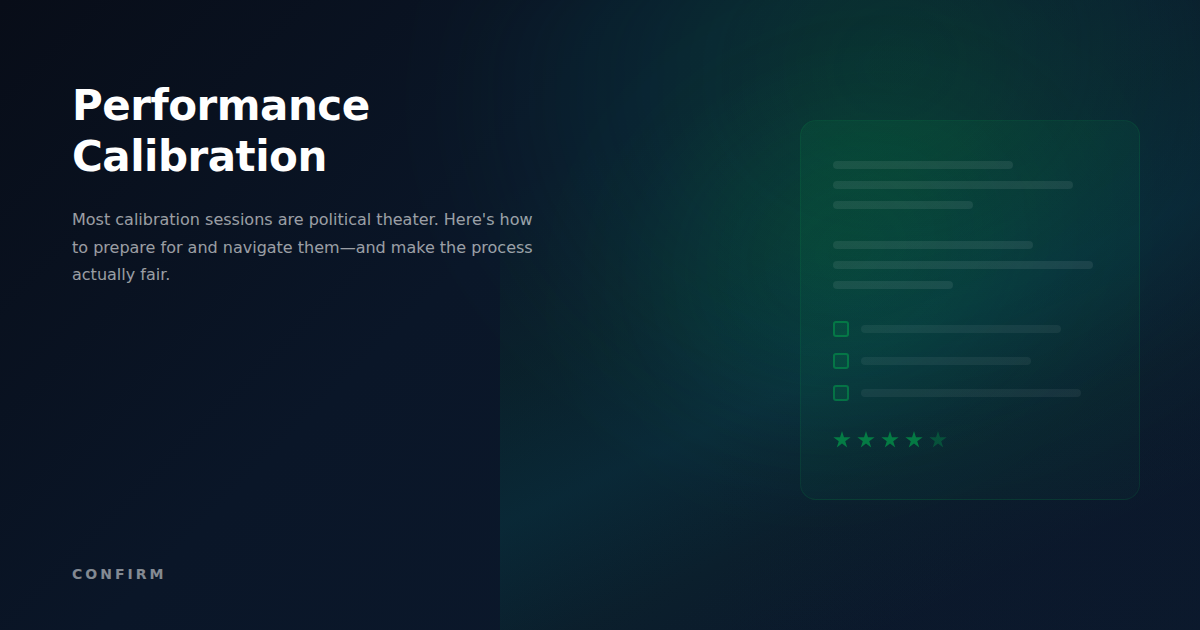This screenshot has height=630, width=1200.
Task: Select the fifth, dimmer star
Action: click(x=937, y=439)
